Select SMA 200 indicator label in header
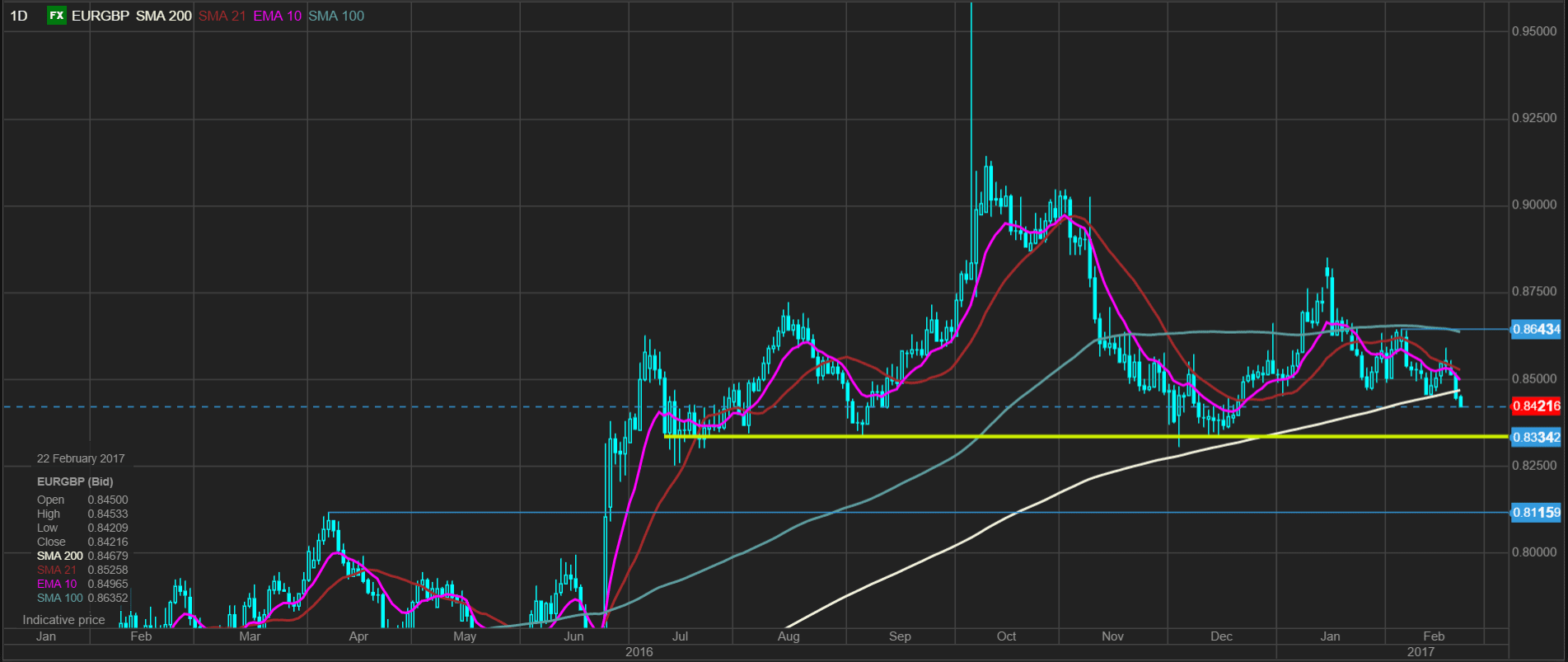1568x662 pixels. pyautogui.click(x=164, y=16)
